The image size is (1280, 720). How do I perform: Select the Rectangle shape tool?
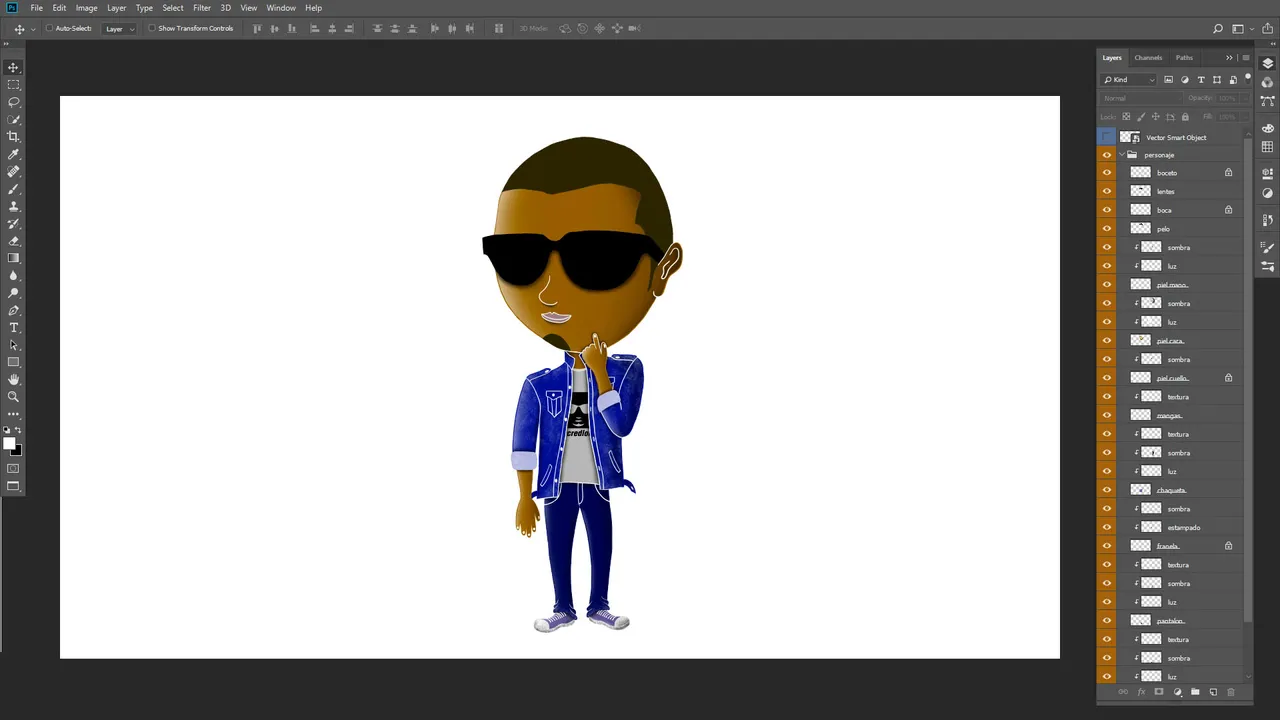pyautogui.click(x=13, y=362)
